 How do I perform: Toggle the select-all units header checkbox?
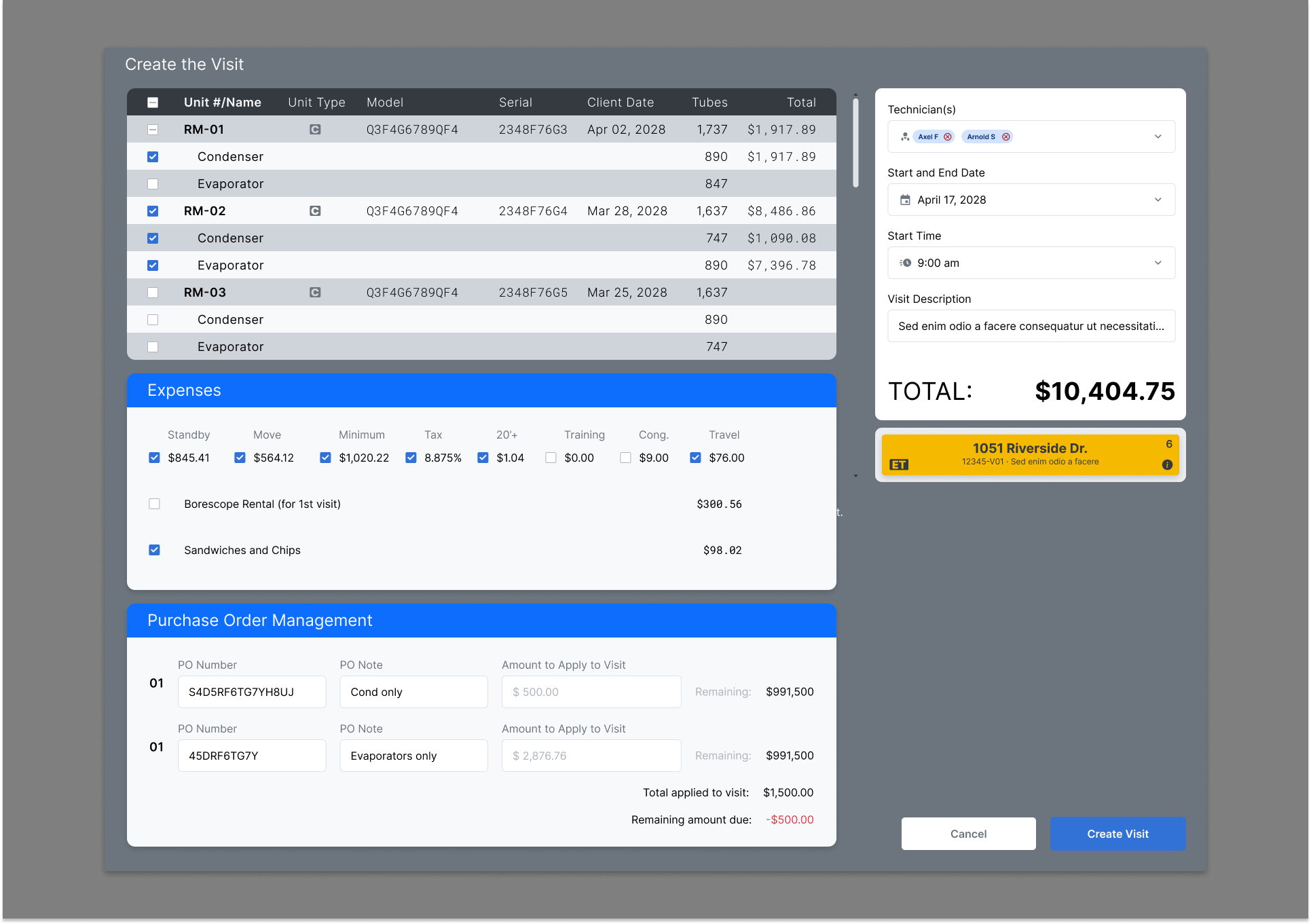(x=153, y=103)
